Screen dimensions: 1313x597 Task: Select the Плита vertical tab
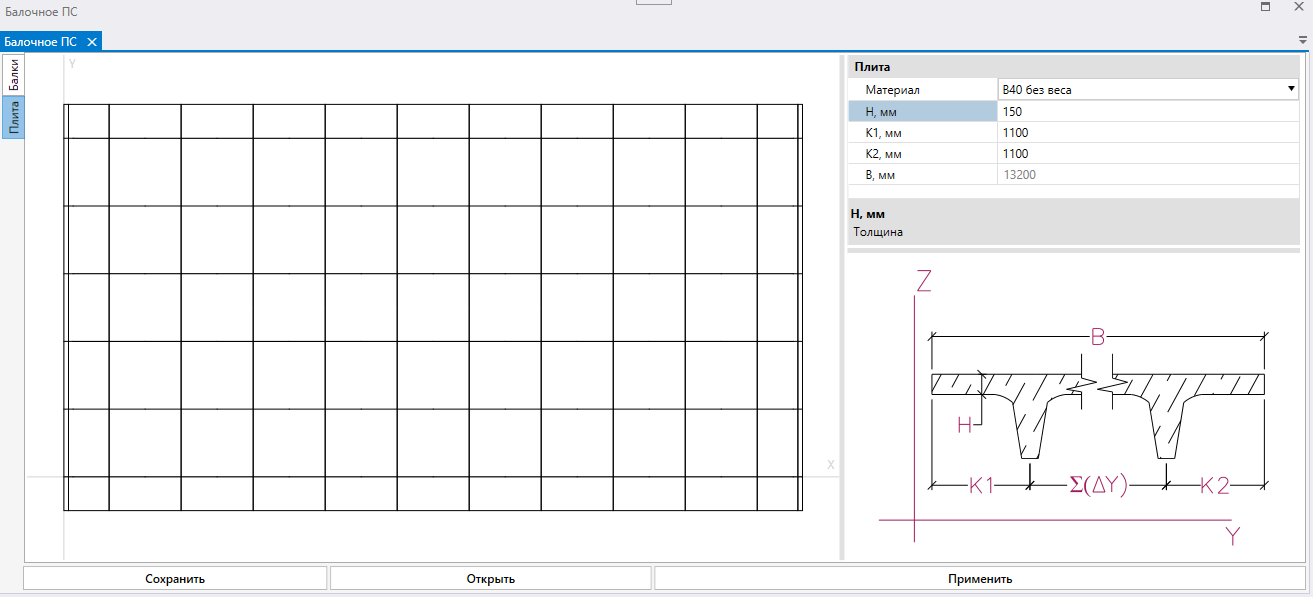13,117
